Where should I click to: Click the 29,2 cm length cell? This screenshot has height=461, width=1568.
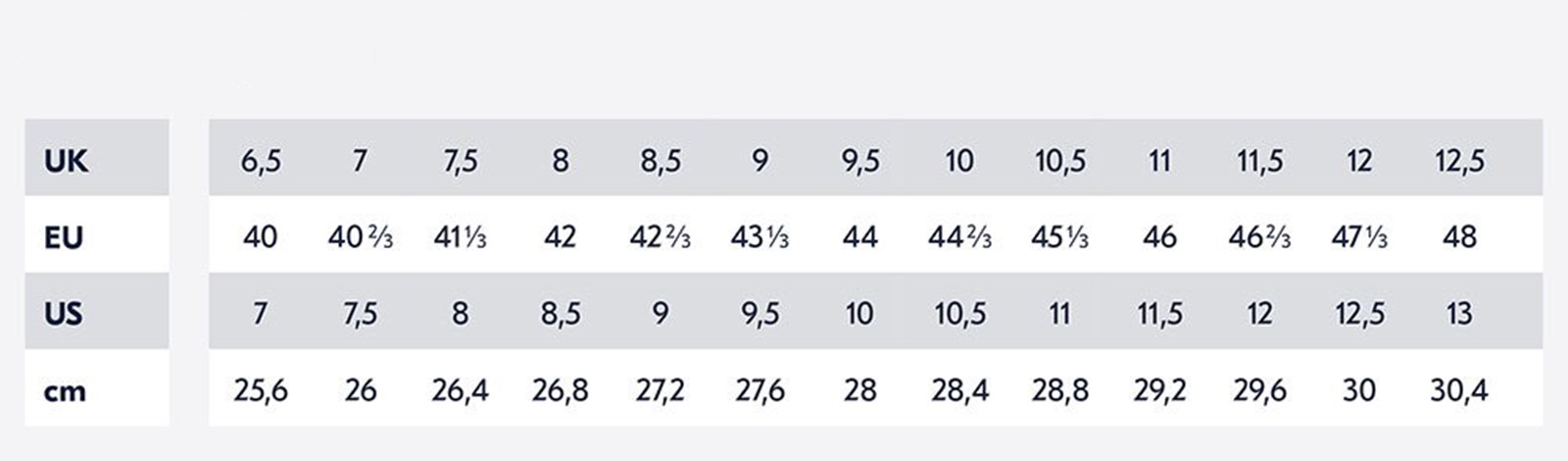[x=1159, y=390]
